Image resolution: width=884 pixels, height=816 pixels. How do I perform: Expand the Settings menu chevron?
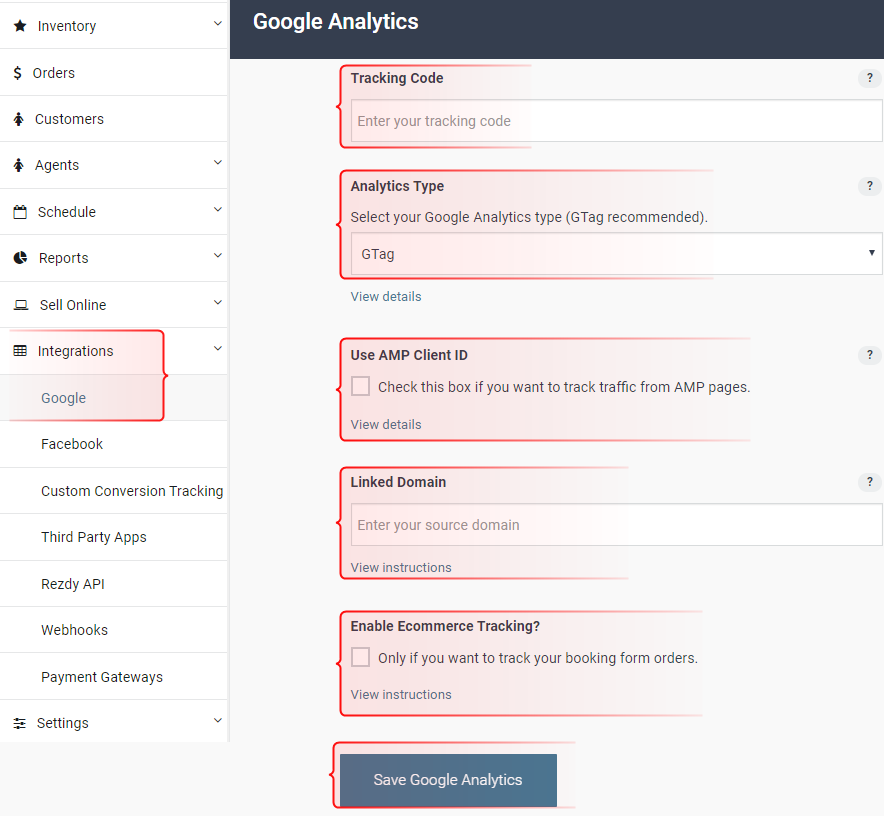(218, 721)
